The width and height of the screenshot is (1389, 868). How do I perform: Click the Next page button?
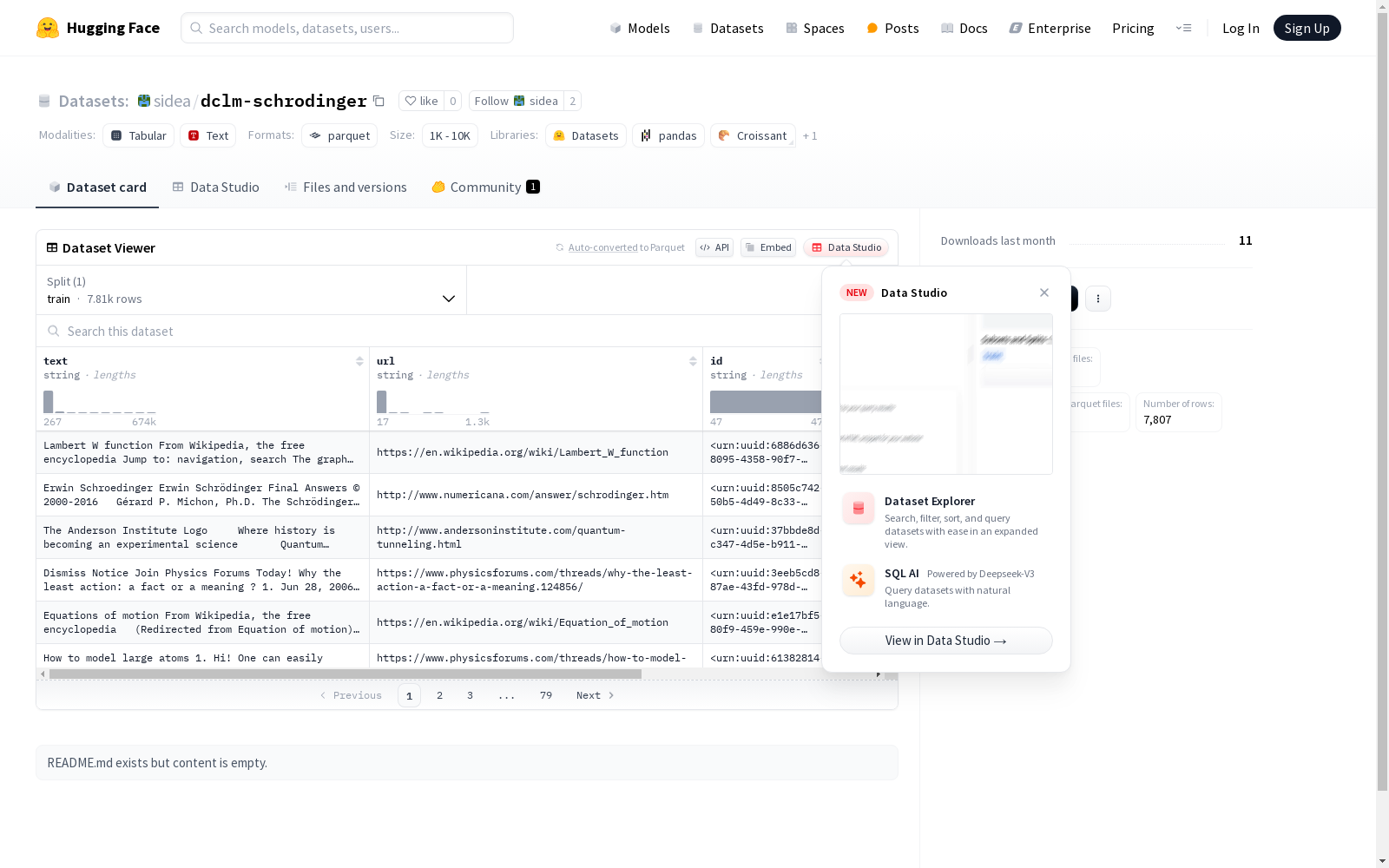[596, 695]
